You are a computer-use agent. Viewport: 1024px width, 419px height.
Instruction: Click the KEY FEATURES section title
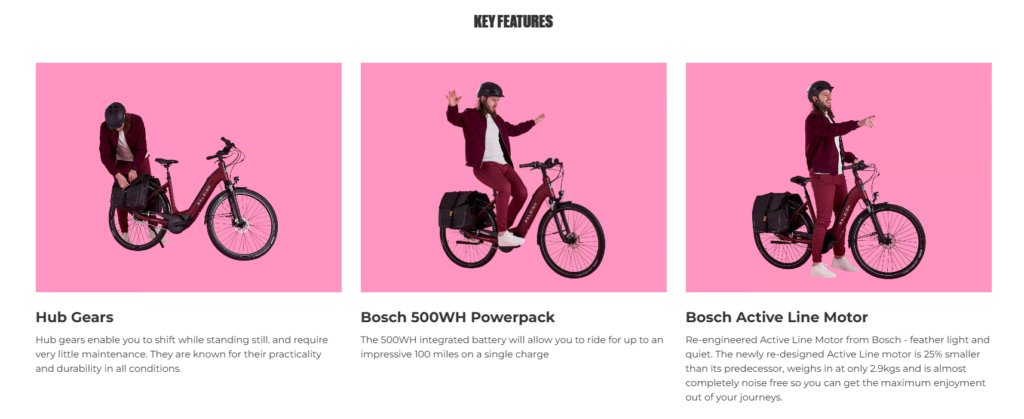click(513, 22)
